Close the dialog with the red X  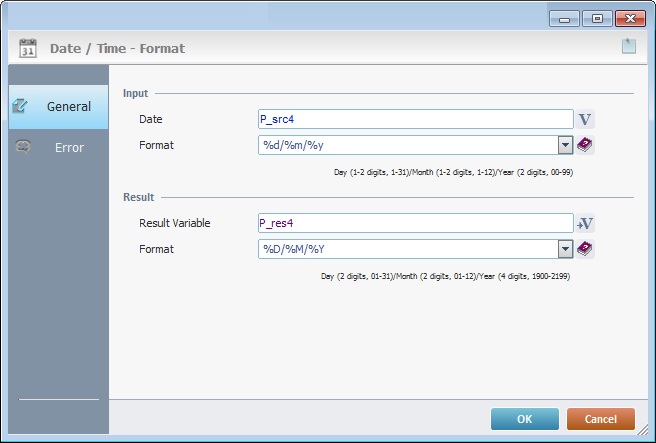[629, 18]
